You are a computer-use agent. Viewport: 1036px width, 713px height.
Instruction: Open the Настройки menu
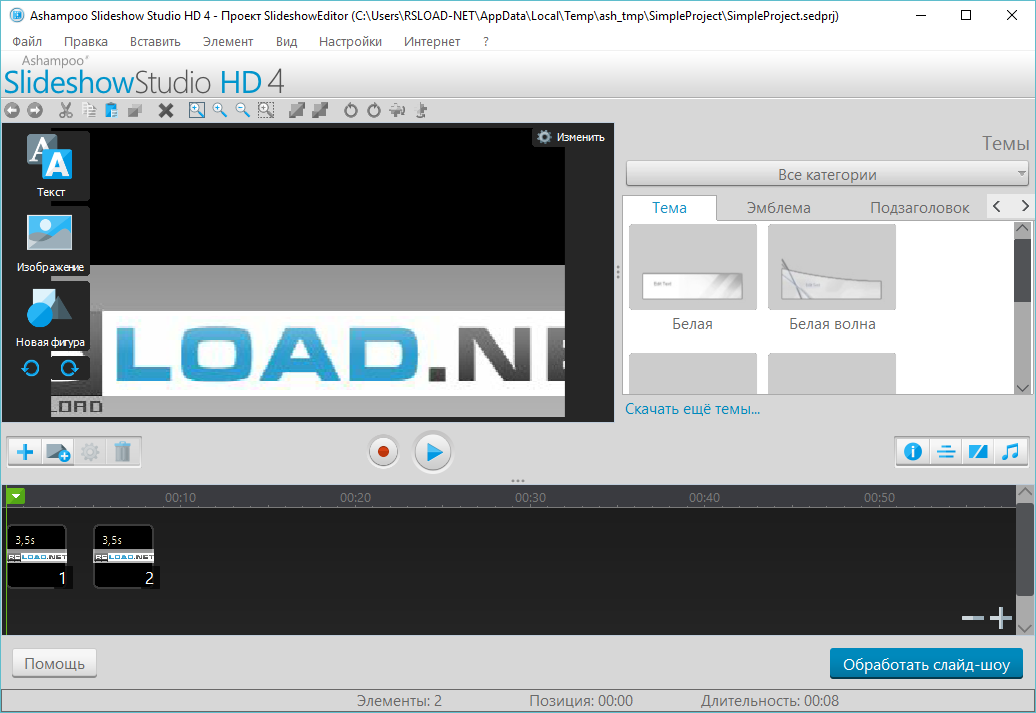(350, 42)
